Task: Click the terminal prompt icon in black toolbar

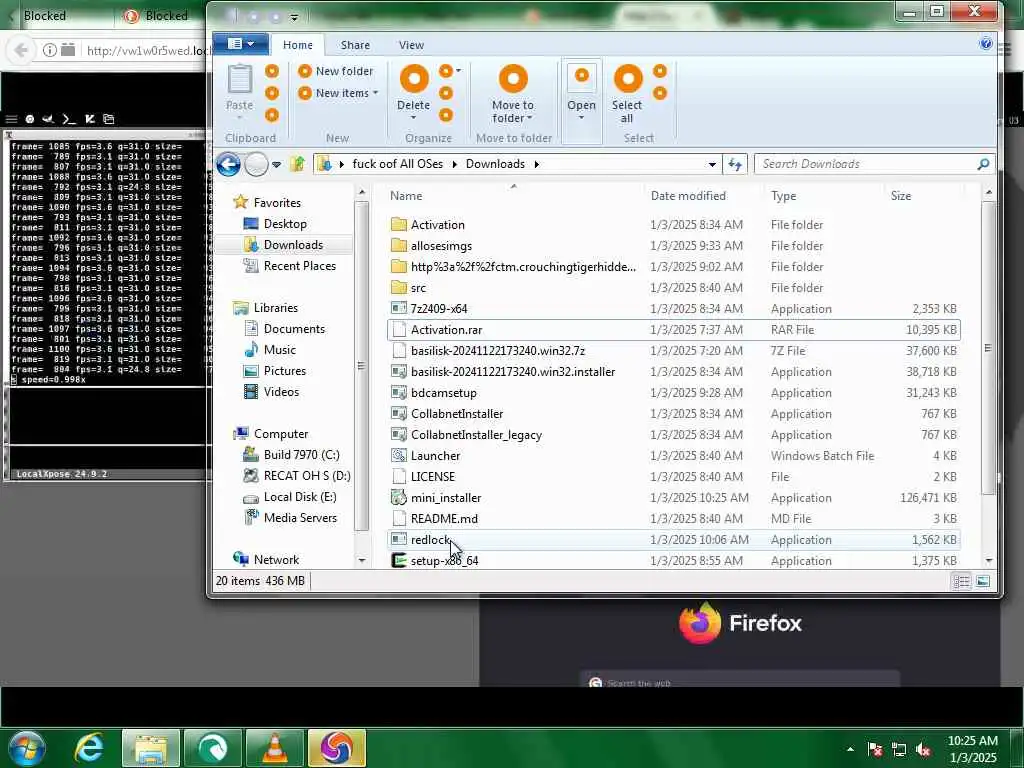Action: pos(69,119)
